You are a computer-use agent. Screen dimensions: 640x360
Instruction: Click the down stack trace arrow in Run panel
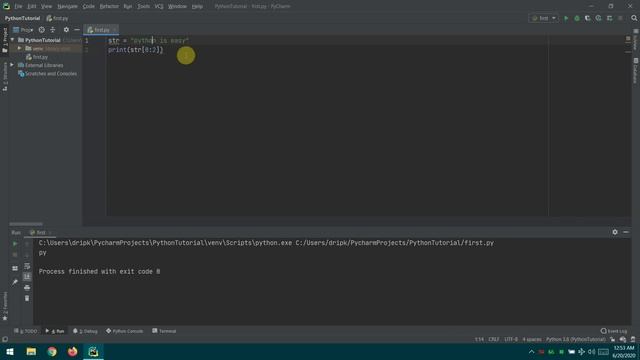(27, 255)
